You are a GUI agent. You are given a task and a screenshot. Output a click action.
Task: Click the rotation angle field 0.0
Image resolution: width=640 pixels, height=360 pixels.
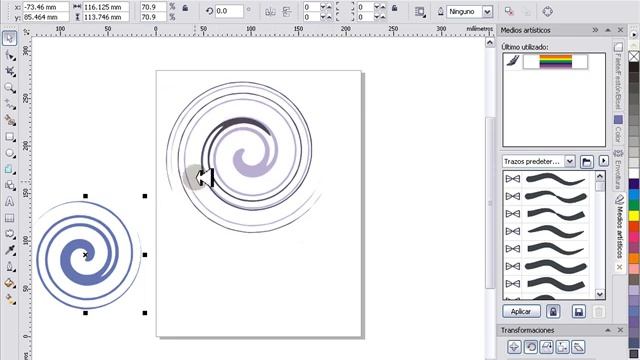point(229,11)
